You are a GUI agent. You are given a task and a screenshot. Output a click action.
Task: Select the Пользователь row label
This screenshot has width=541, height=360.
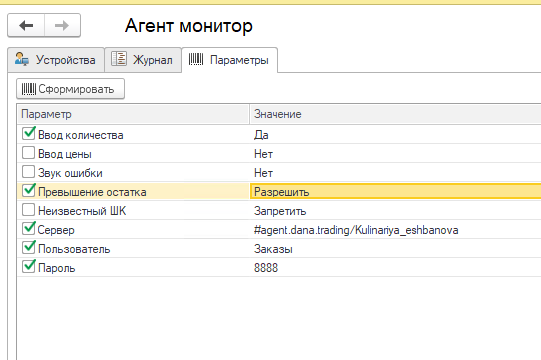pyautogui.click(x=74, y=249)
